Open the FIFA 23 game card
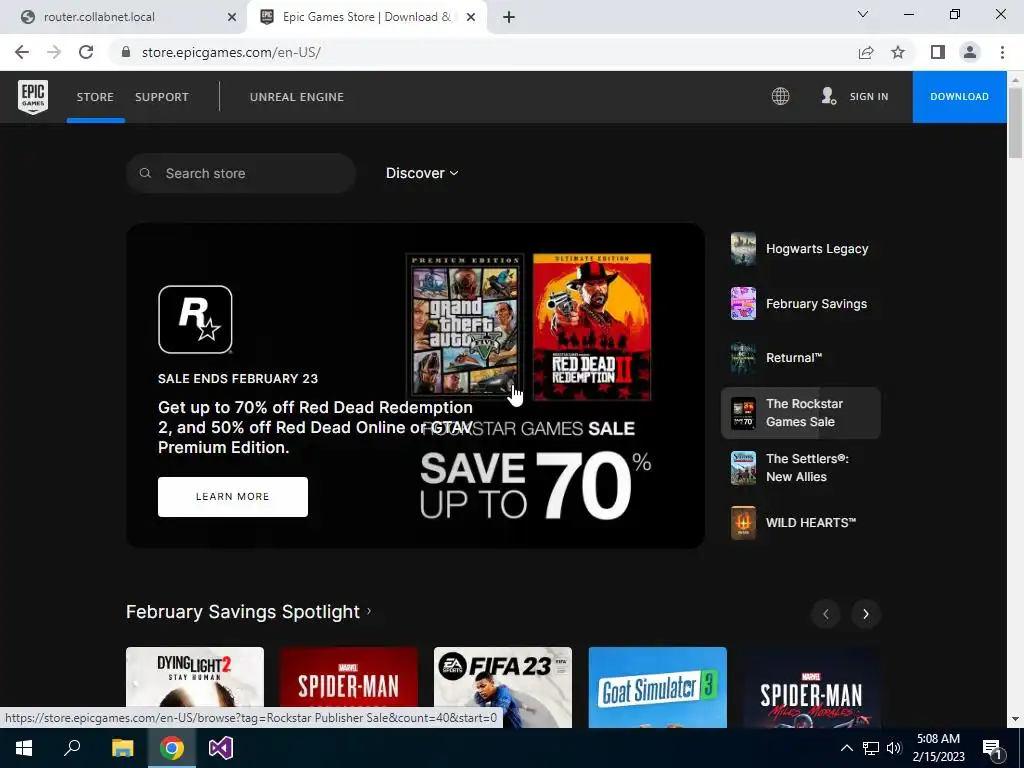Viewport: 1024px width, 768px height. pos(503,687)
